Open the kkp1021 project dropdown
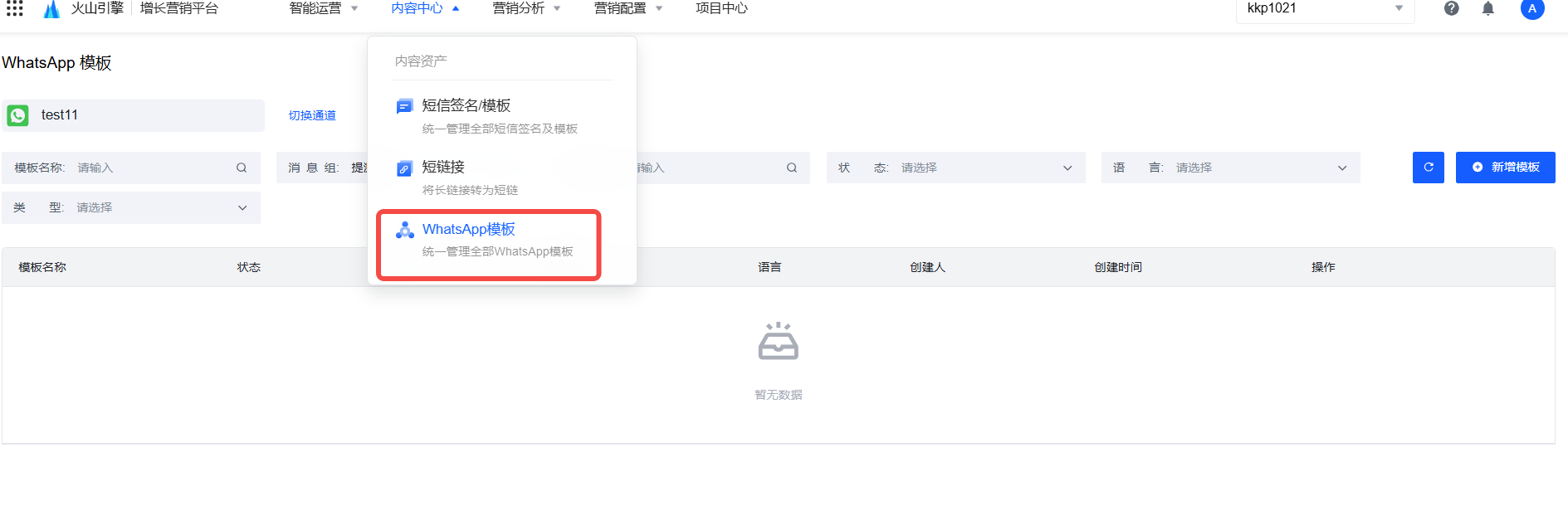Viewport: 1568px width, 530px height. (1325, 9)
